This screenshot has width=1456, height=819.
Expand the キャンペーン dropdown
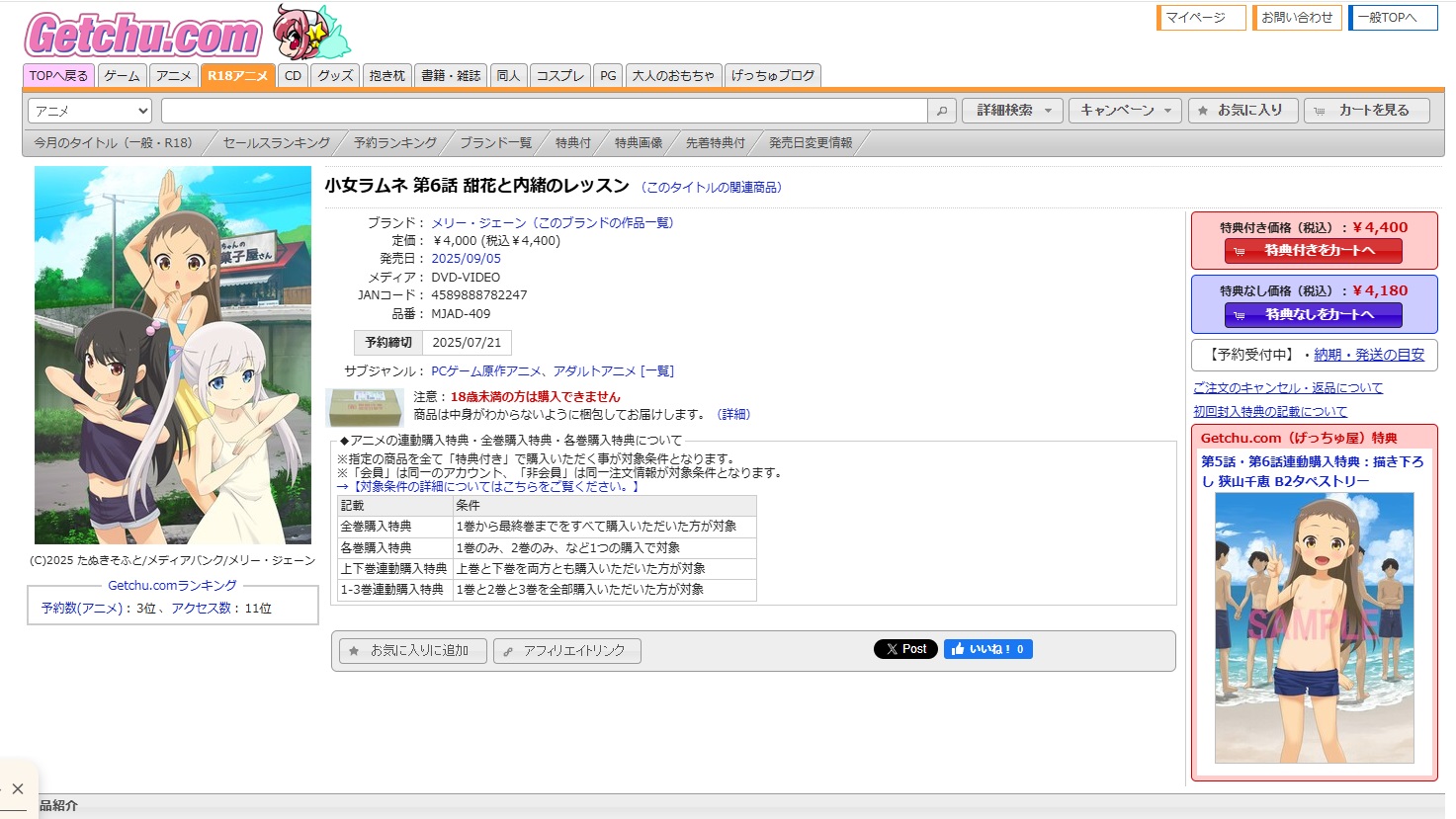(1125, 111)
